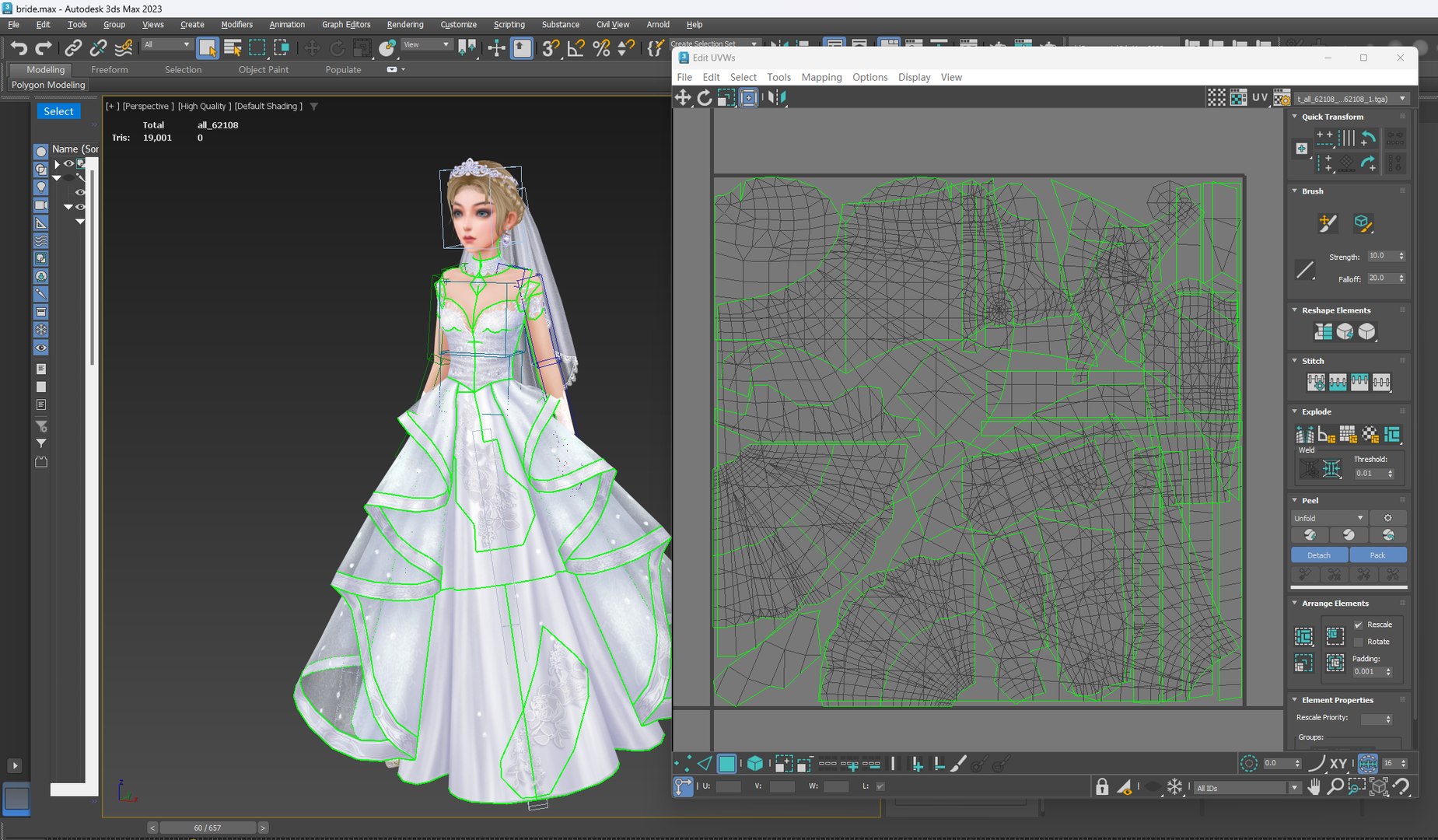Screen dimensions: 1438x840
Task: Click Relax brush icon in Brush rollout
Action: click(1363, 224)
